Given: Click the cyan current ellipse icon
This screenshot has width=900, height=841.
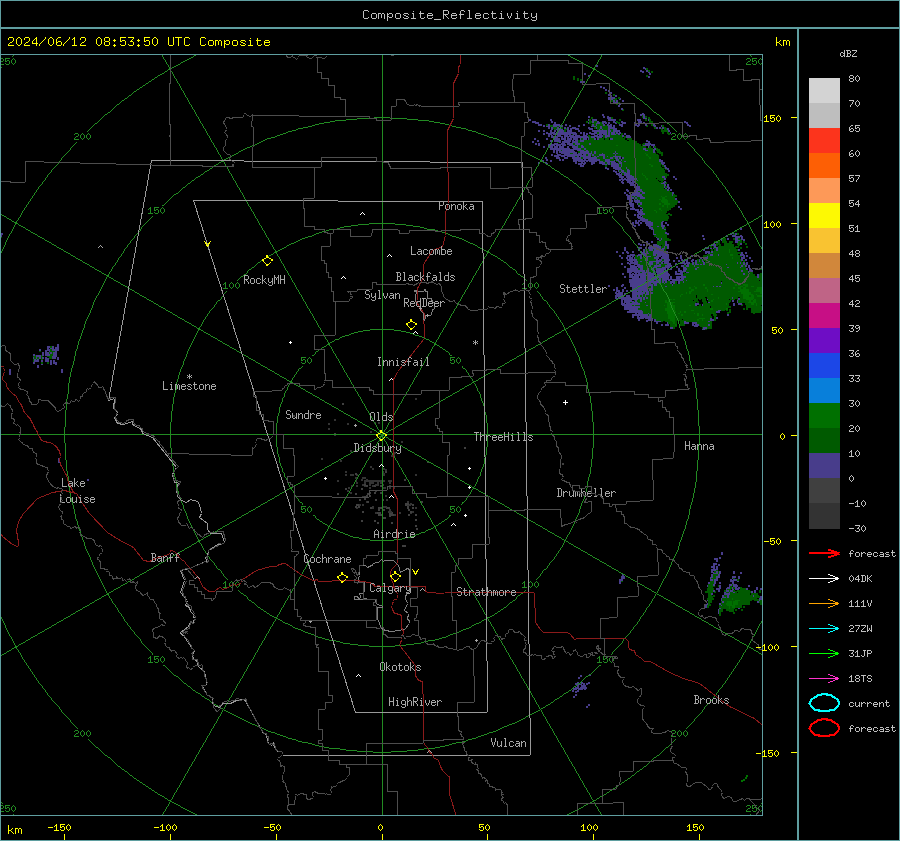Looking at the screenshot, I should pyautogui.click(x=824, y=703).
